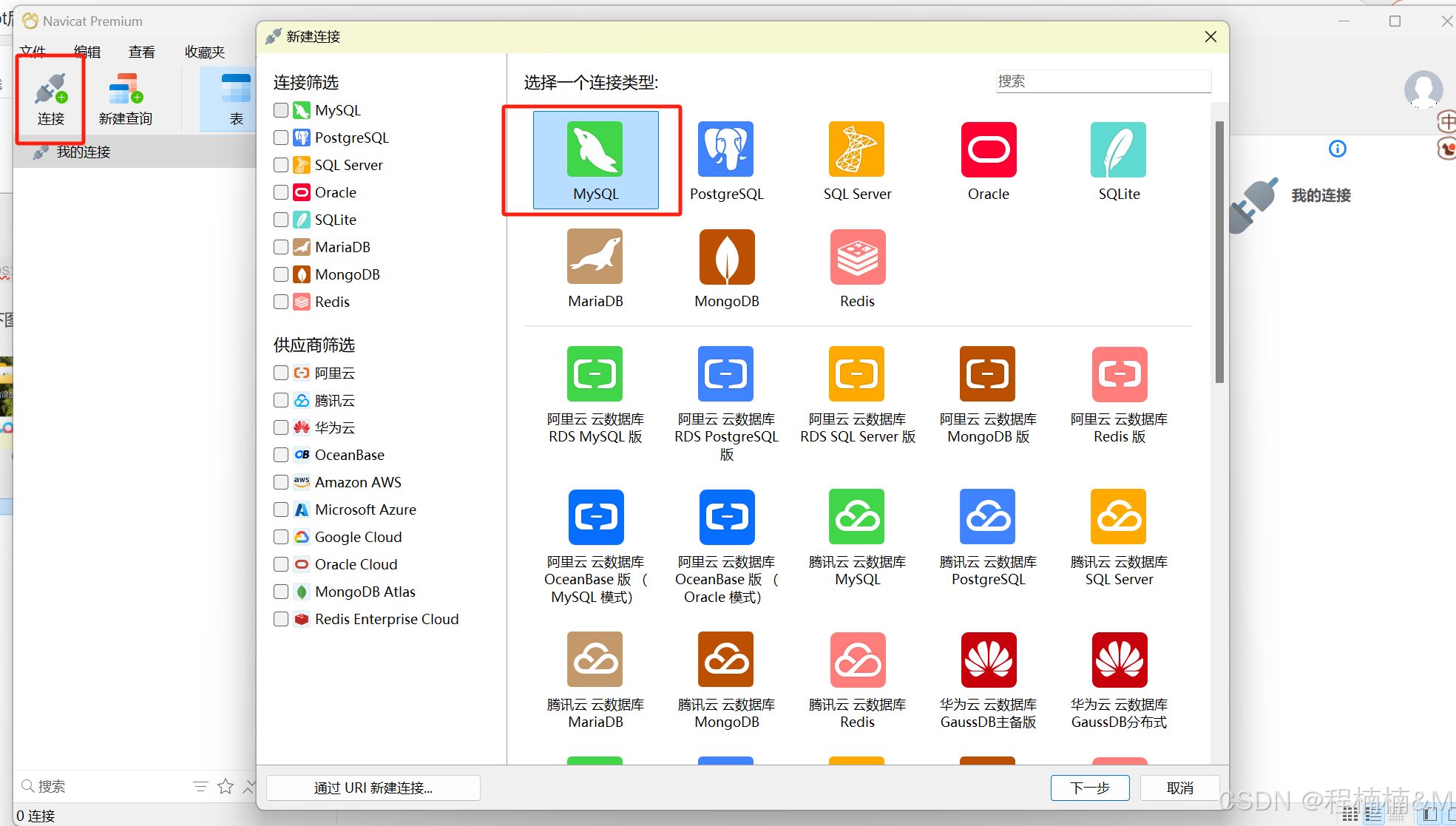The image size is (1456, 826).
Task: Enable the Oracle Cloud vendor filter
Action: coord(281,564)
